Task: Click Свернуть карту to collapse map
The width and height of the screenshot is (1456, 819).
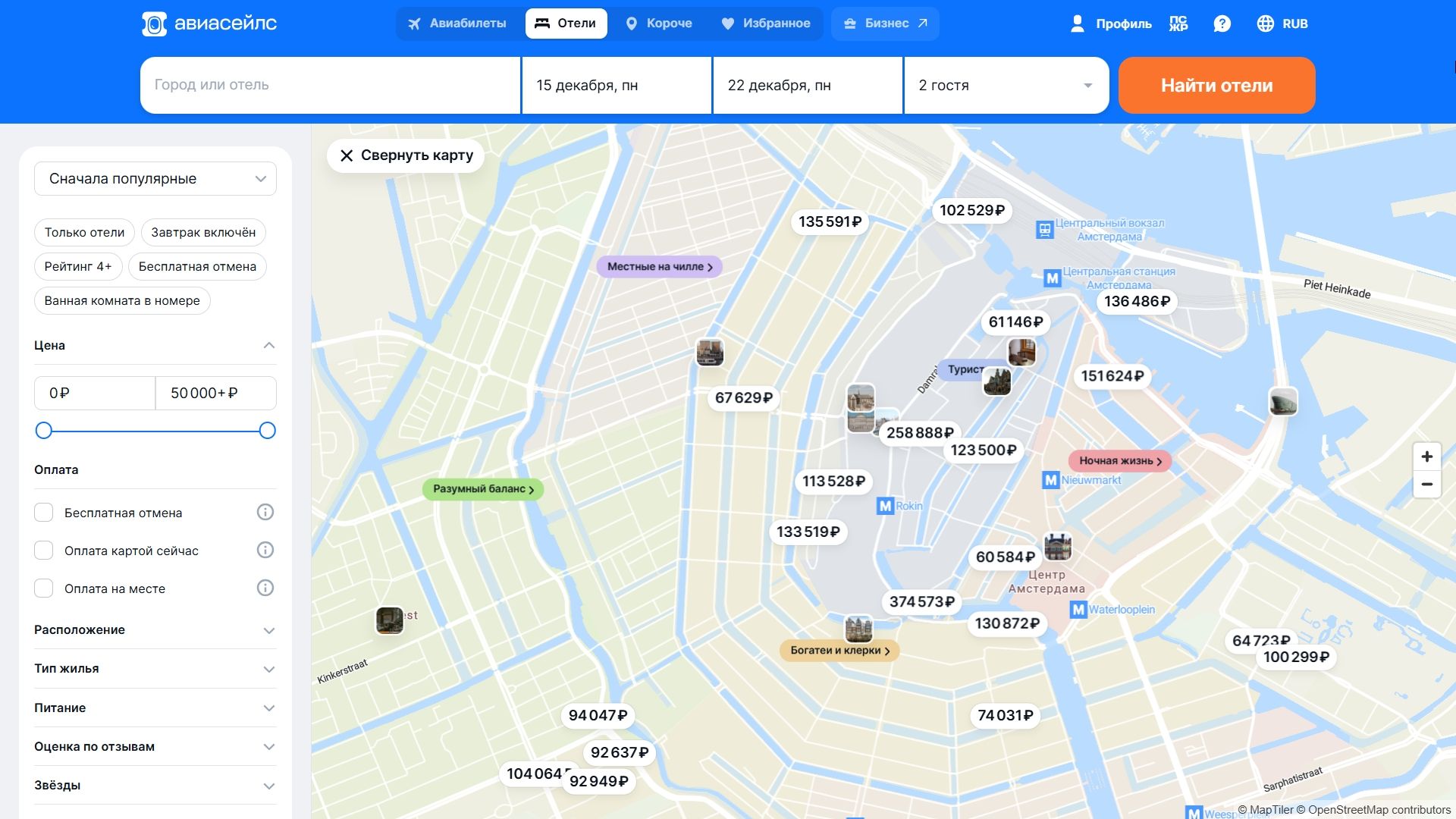Action: (406, 155)
